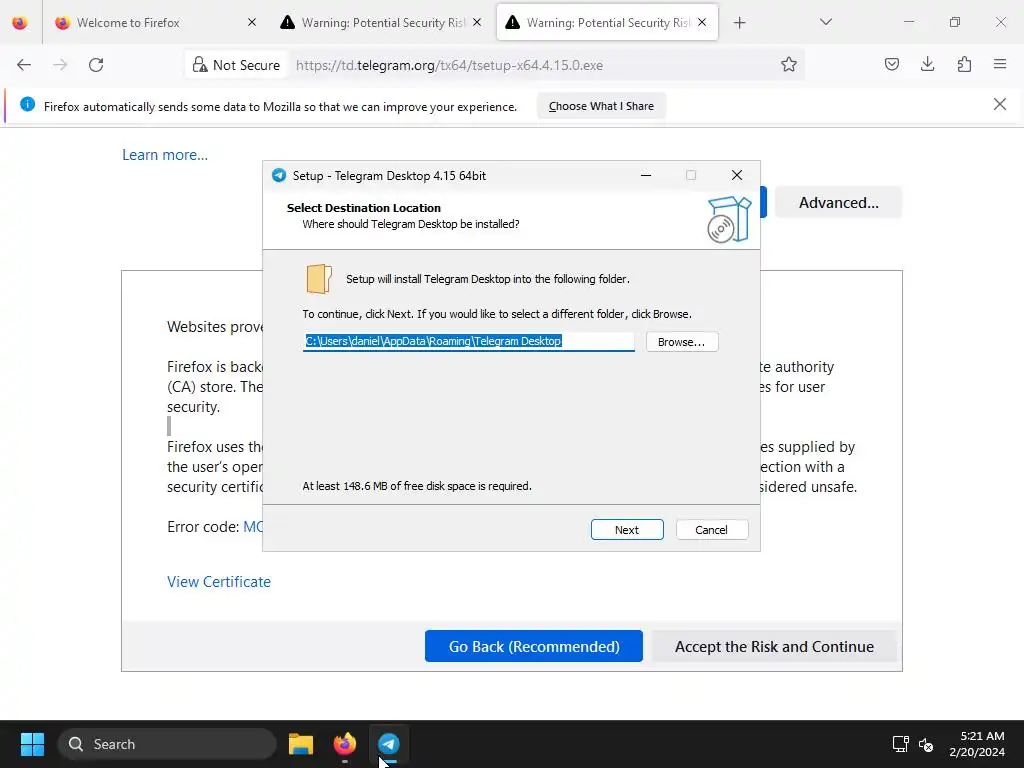The width and height of the screenshot is (1024, 768).
Task: Go back using Firefox back arrow
Action: pyautogui.click(x=24, y=65)
